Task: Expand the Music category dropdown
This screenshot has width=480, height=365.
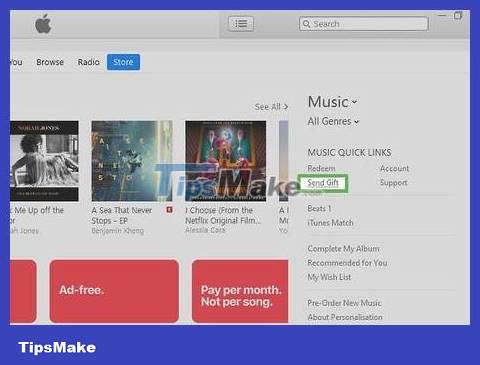Action: 332,102
